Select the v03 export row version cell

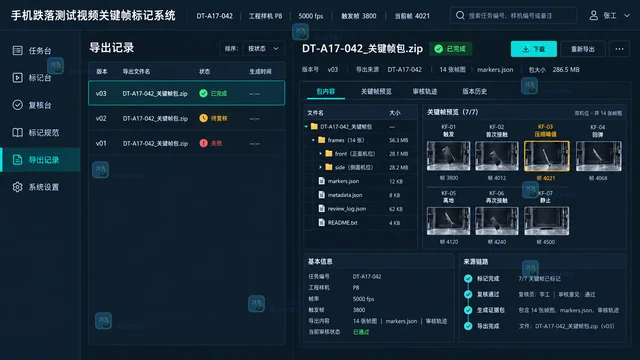coord(101,93)
